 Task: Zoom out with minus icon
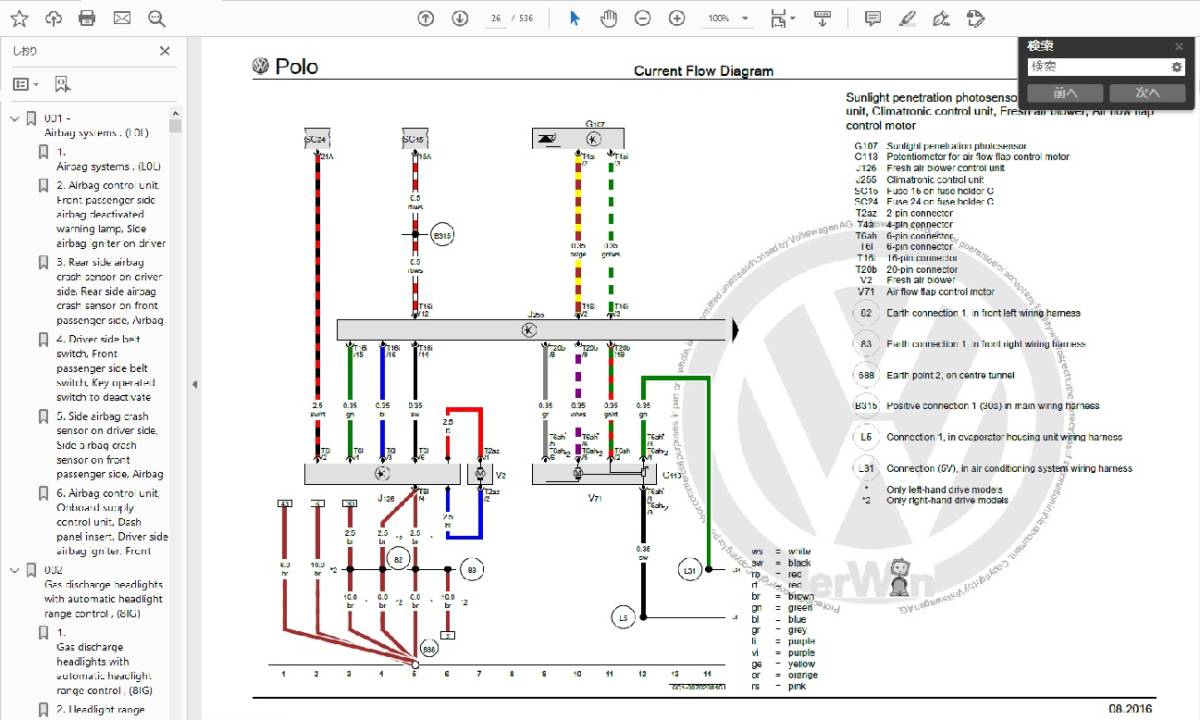click(643, 18)
